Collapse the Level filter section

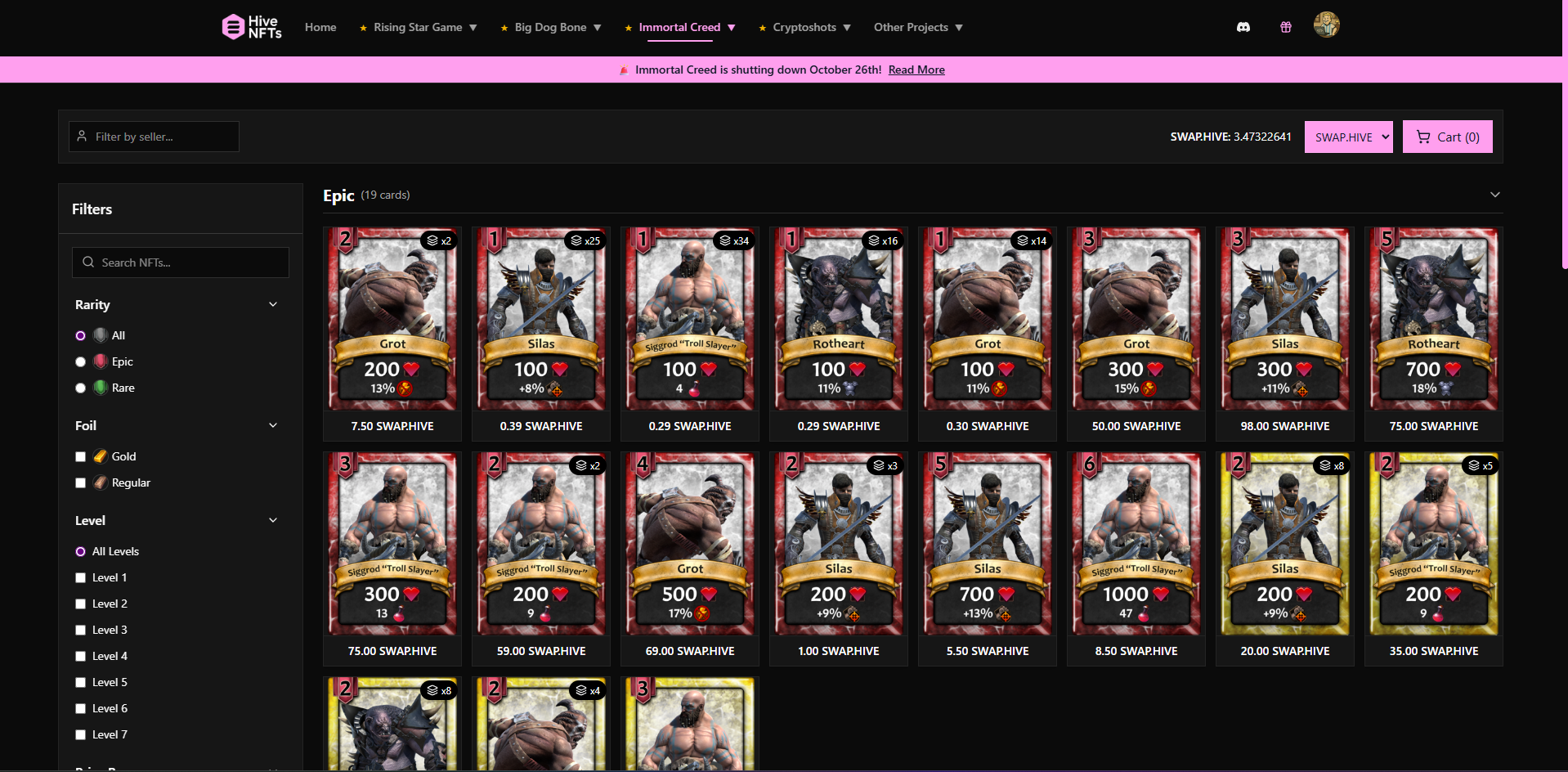273,520
